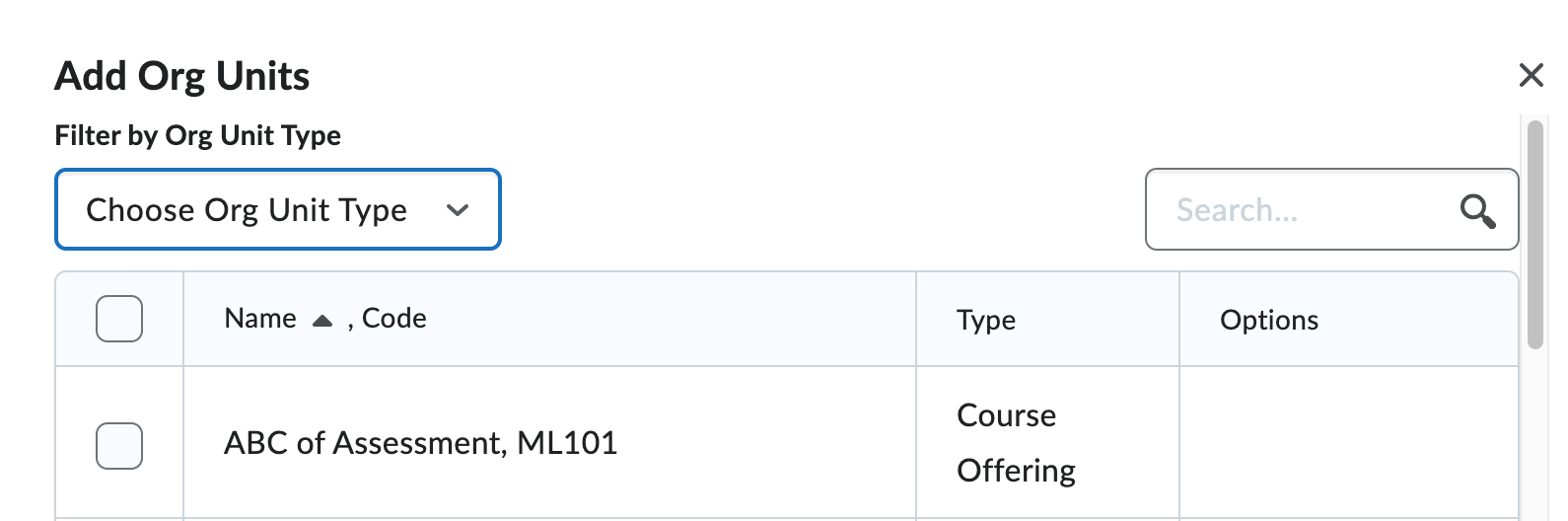1568x521 pixels.
Task: Click the ML101 course code text
Action: 567,443
